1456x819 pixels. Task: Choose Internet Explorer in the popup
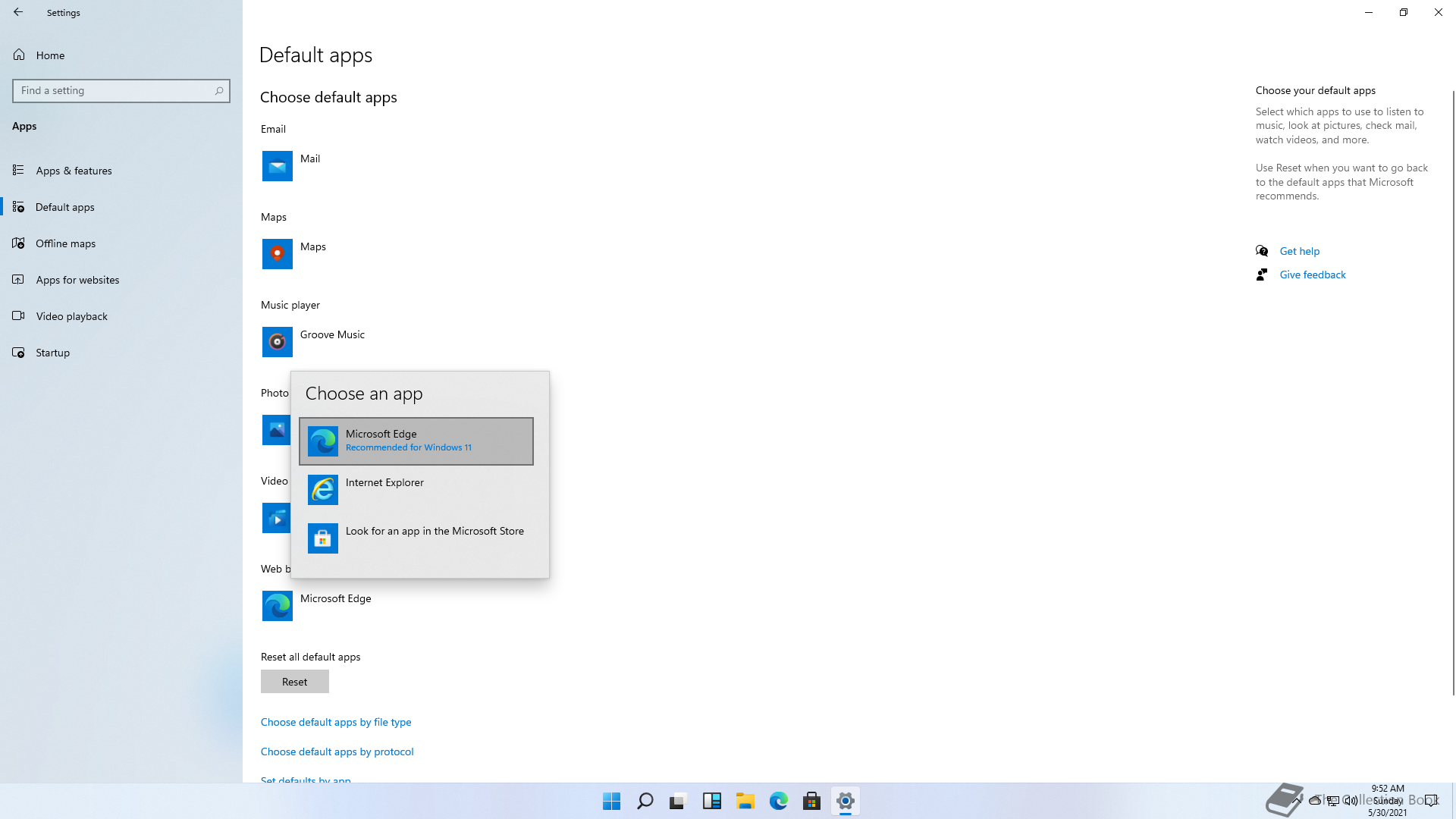click(x=416, y=490)
